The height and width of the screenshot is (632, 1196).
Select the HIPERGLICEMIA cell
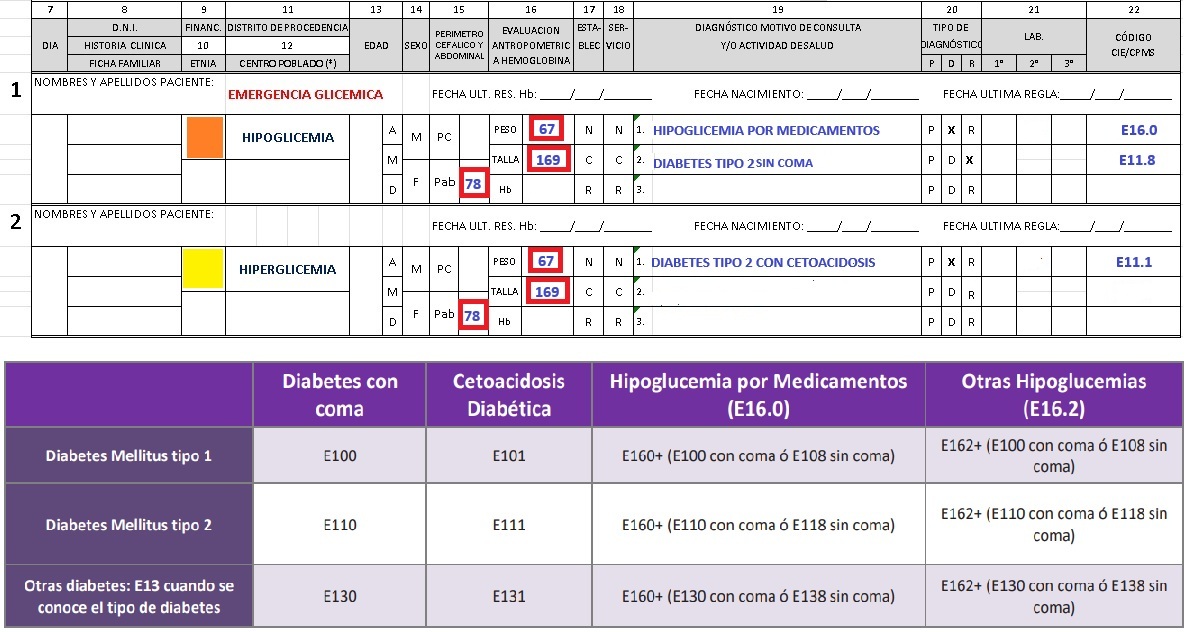tap(287, 269)
